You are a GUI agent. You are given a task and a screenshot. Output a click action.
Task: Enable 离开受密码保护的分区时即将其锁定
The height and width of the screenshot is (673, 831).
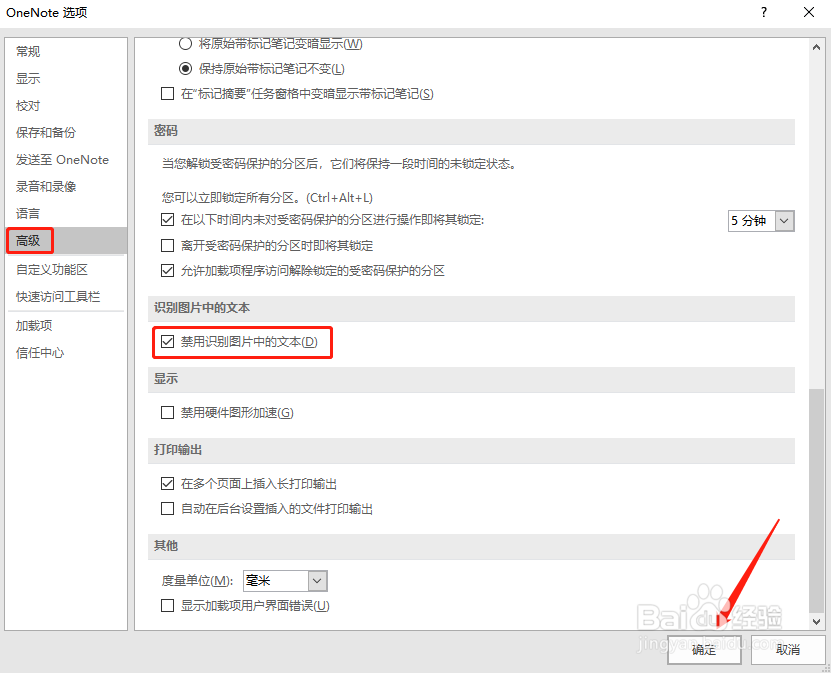167,245
